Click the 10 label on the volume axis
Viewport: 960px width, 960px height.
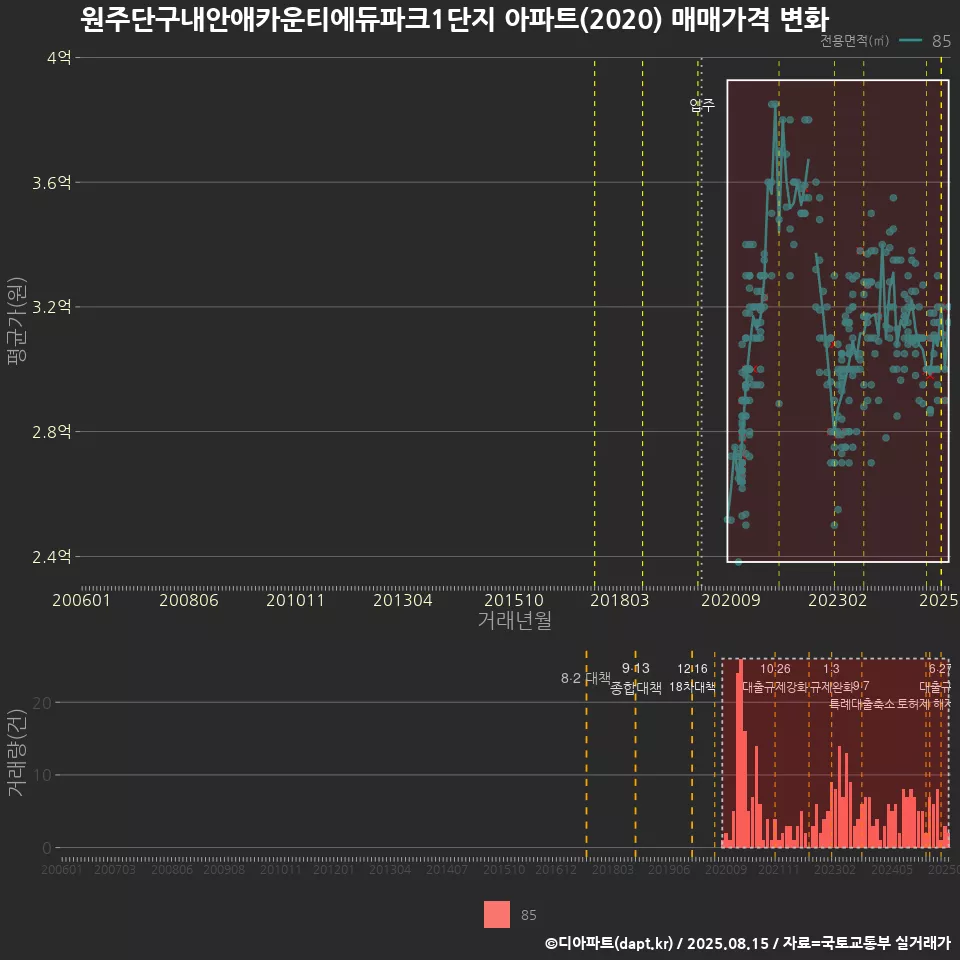42,775
